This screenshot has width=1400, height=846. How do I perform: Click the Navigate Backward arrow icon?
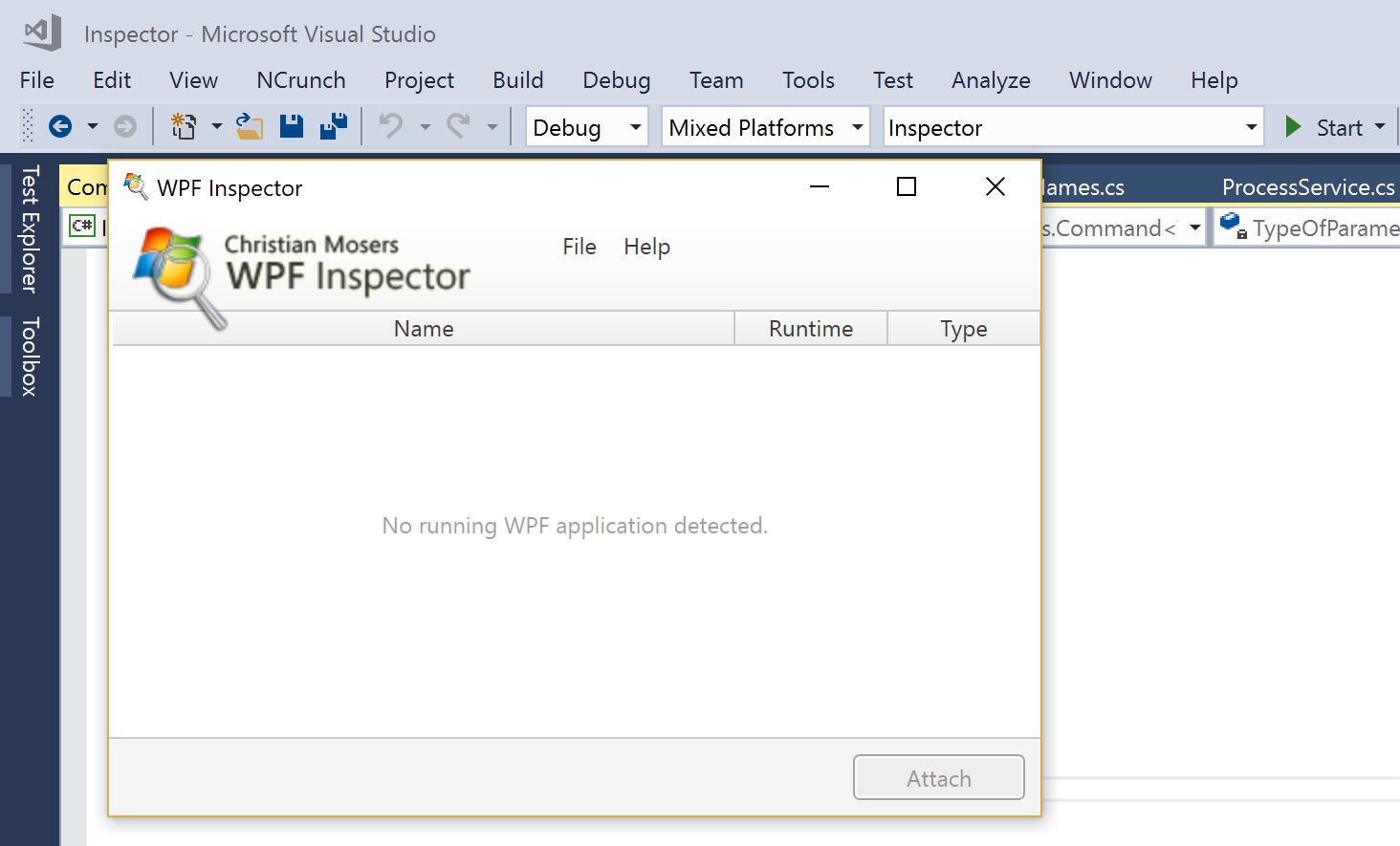coord(60,126)
